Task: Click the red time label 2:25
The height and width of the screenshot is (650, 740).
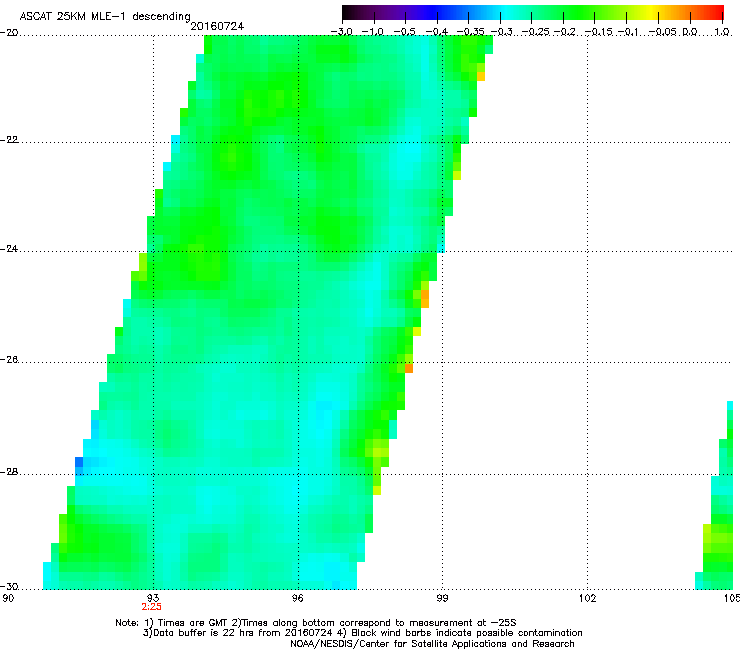Action: pos(151,607)
